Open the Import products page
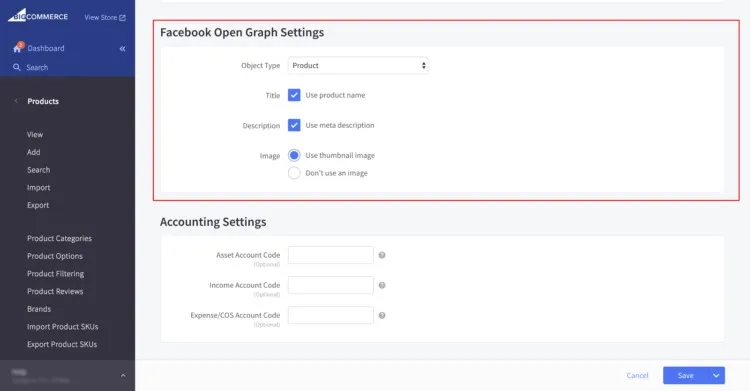This screenshot has height=391, width=750. [x=38, y=188]
